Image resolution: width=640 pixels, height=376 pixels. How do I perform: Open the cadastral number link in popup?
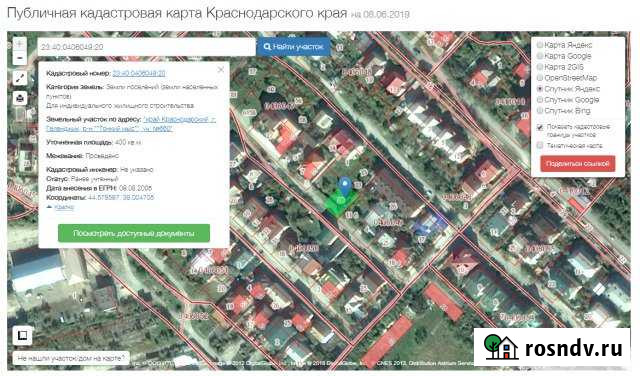tap(139, 73)
